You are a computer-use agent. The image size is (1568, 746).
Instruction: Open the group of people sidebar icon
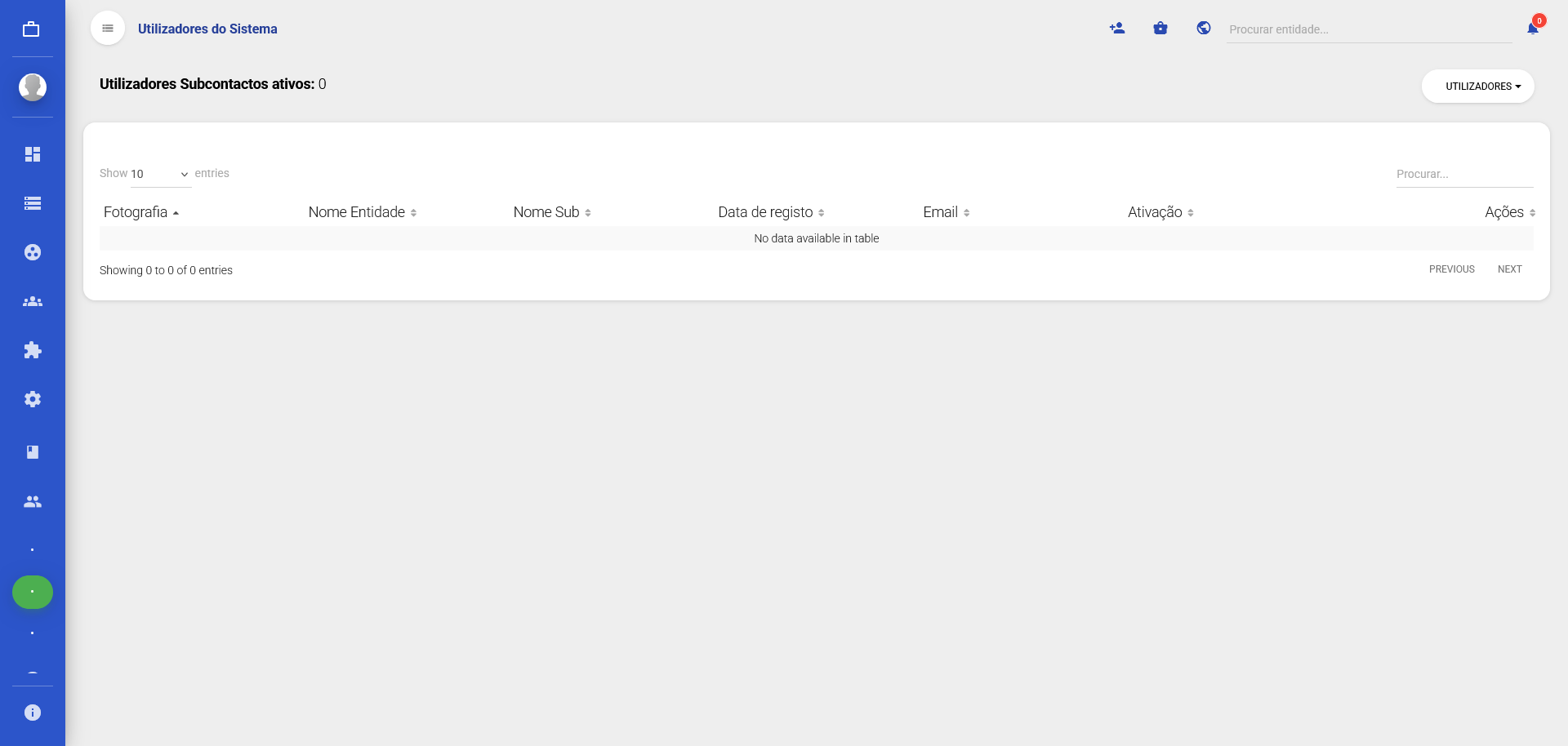point(33,301)
